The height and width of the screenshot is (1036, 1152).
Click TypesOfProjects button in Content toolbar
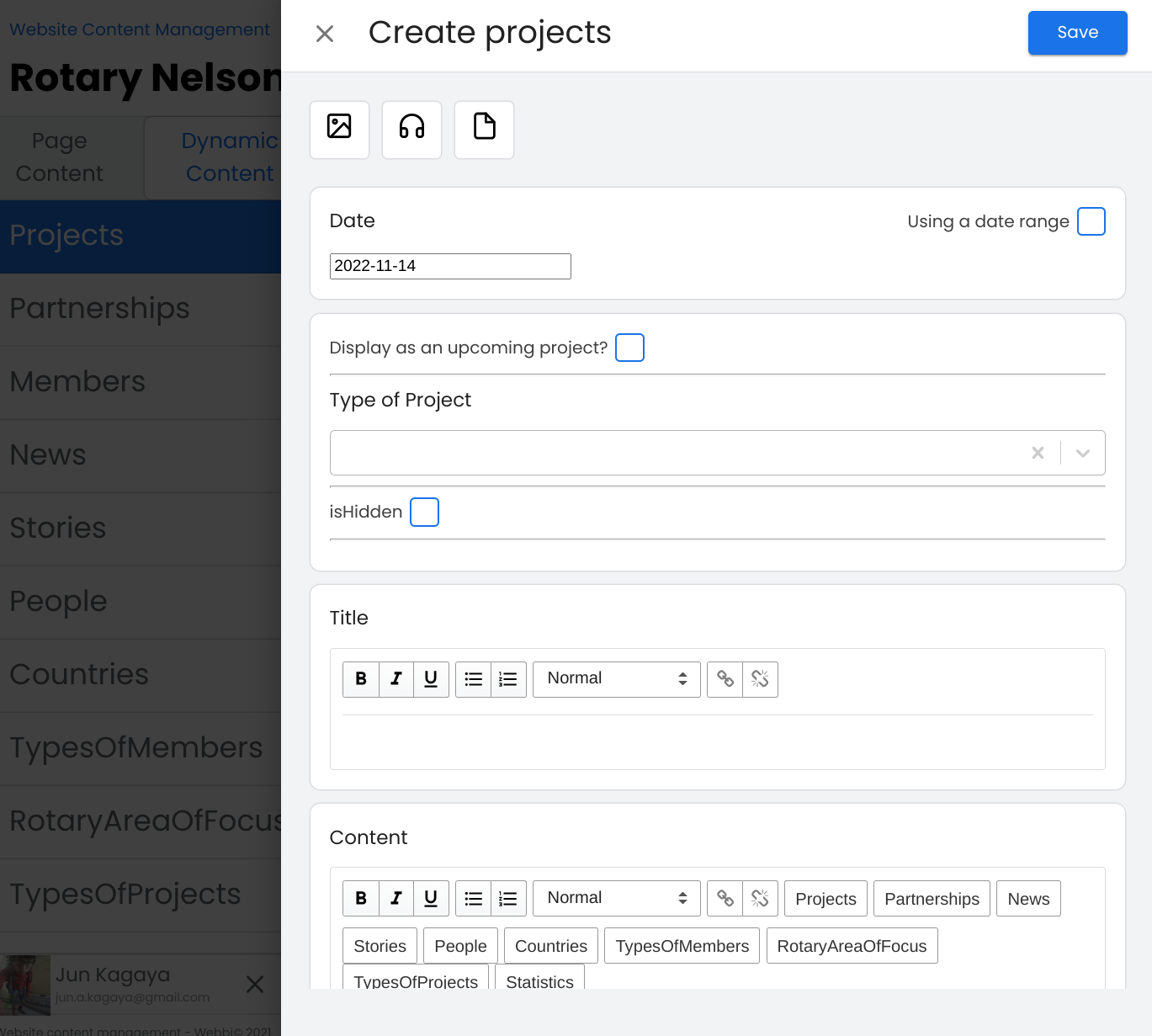point(416,978)
